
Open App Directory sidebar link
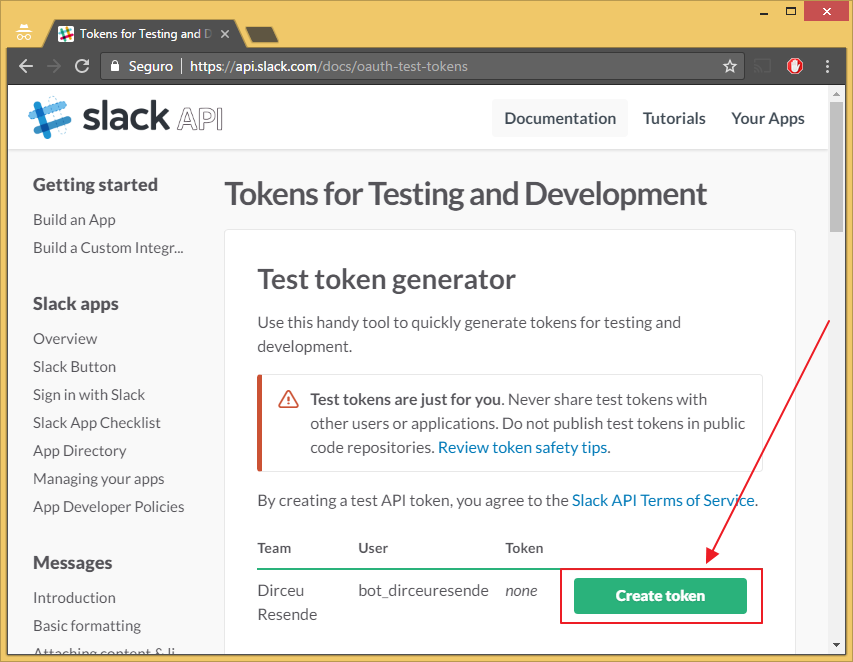[80, 451]
